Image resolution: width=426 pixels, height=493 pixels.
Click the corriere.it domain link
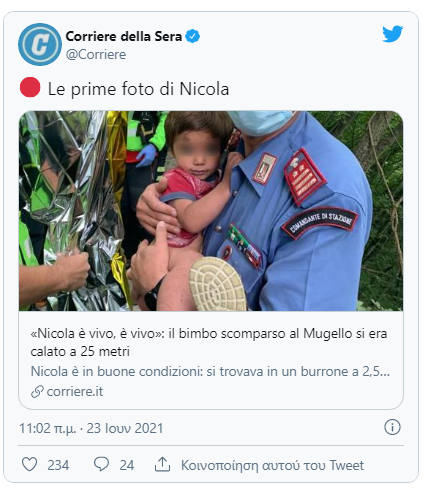click(75, 391)
